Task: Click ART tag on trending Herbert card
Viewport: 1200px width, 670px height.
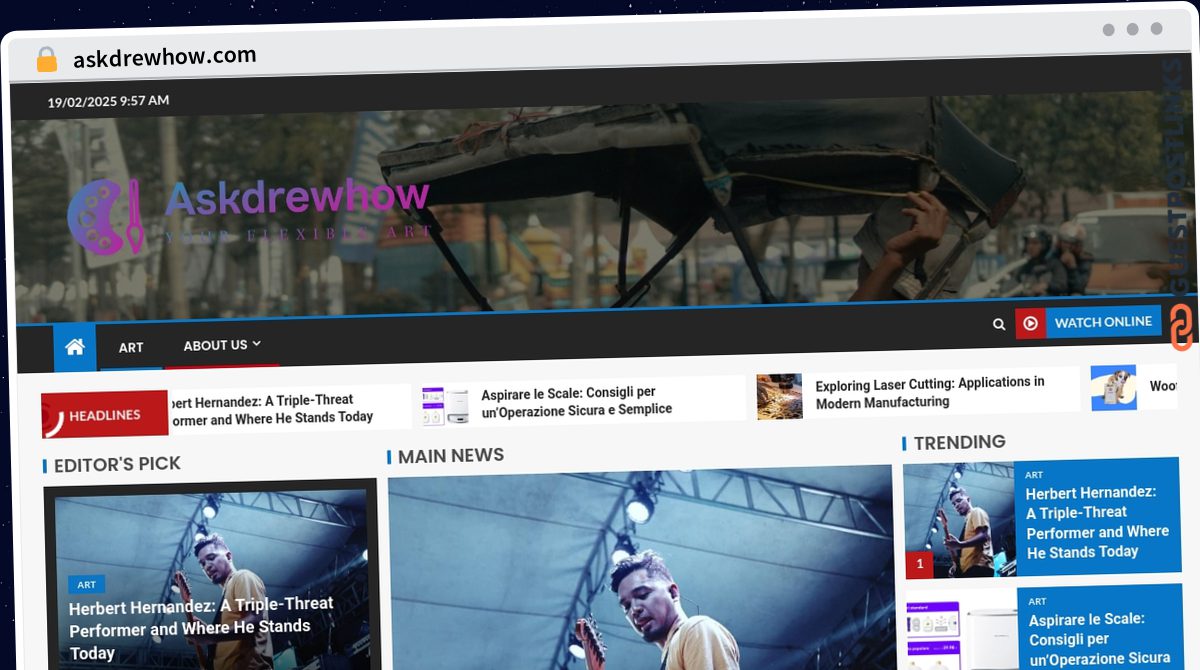Action: [x=1034, y=475]
